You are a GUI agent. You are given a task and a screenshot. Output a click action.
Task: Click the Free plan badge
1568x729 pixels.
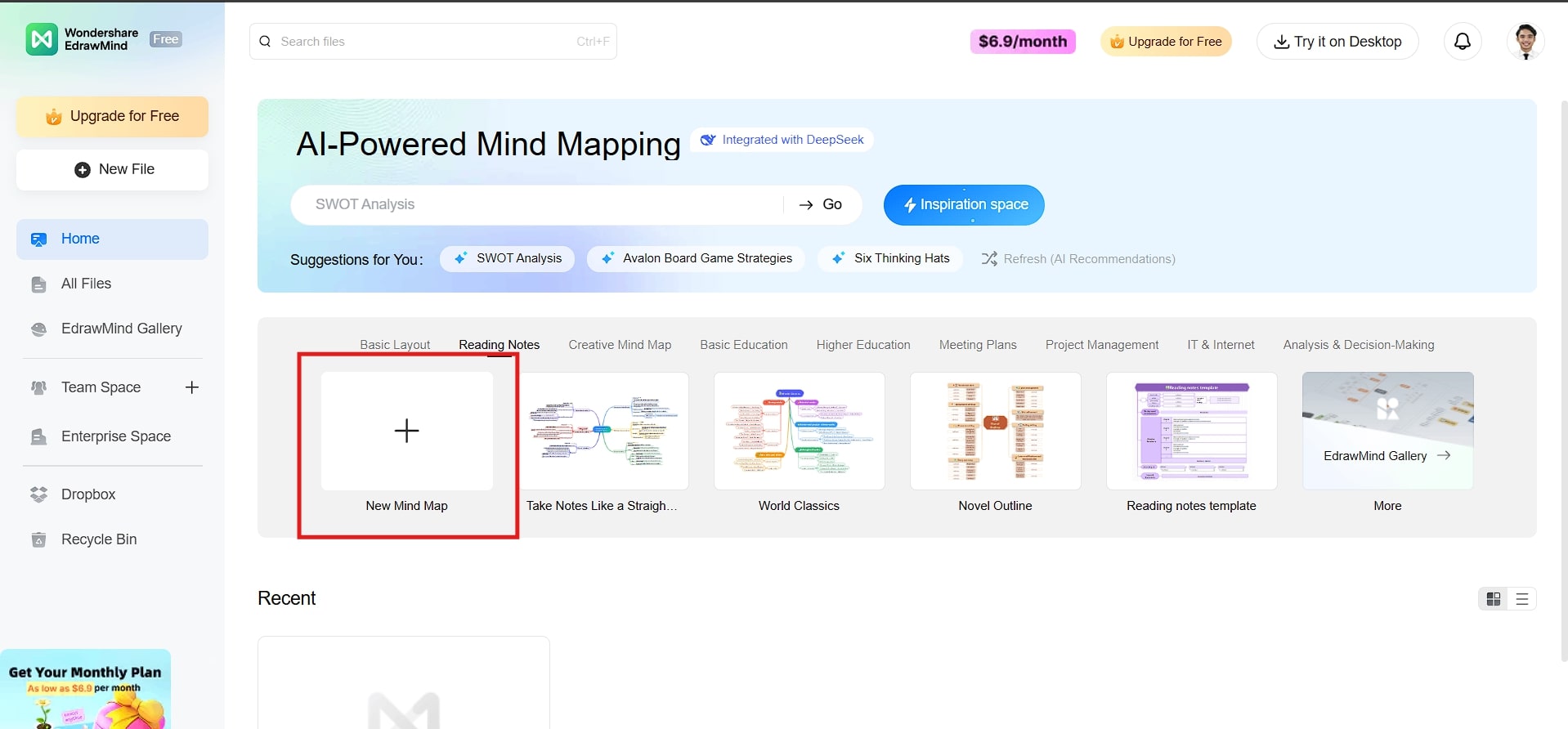[x=166, y=39]
